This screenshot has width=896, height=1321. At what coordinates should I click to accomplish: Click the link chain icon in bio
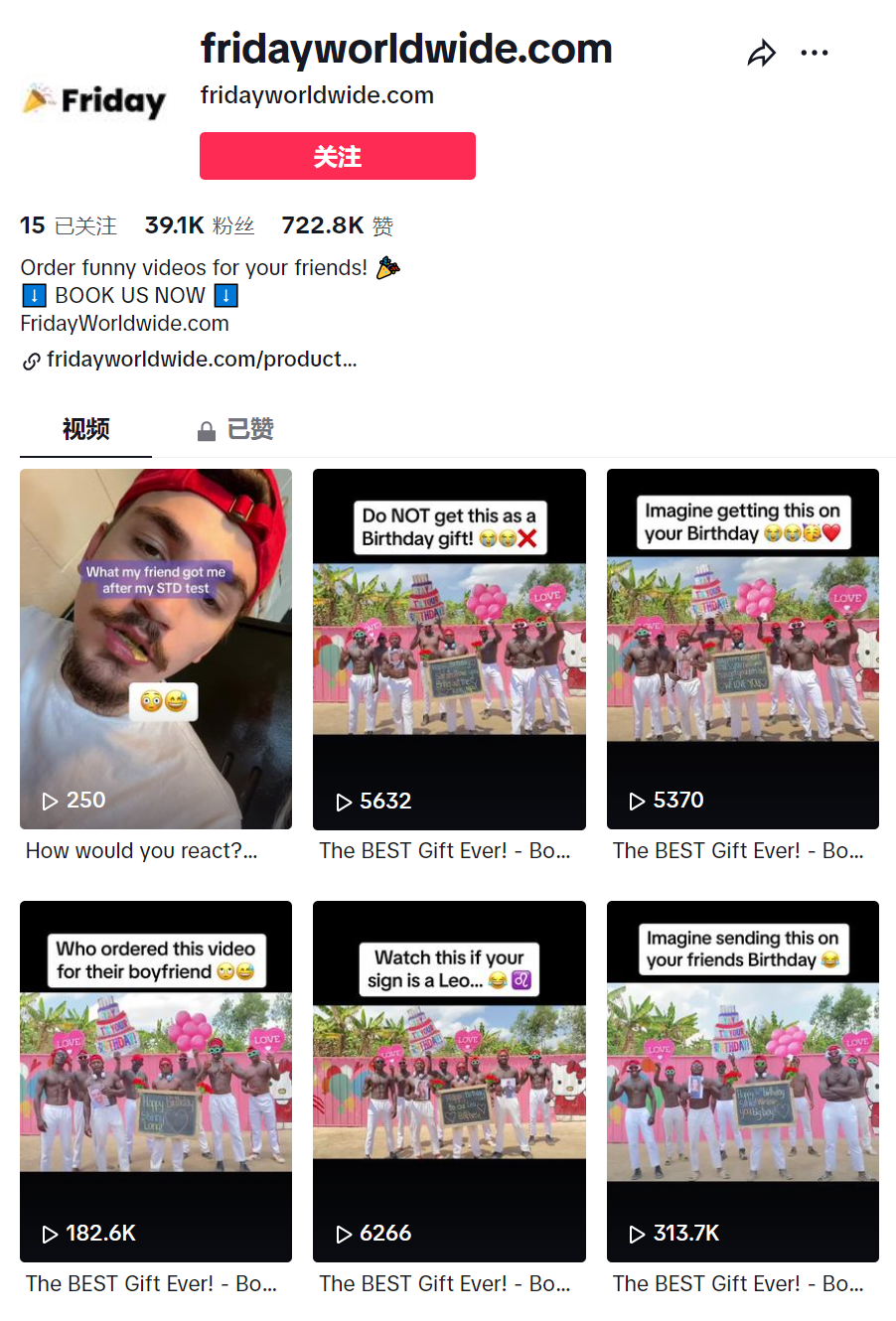coord(32,361)
